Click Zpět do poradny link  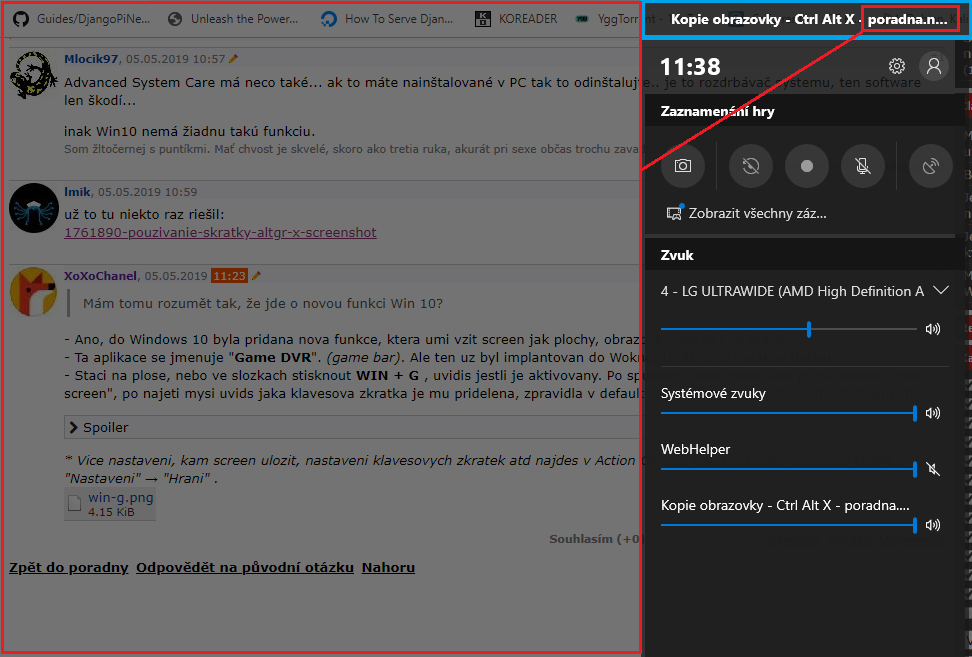tap(69, 568)
